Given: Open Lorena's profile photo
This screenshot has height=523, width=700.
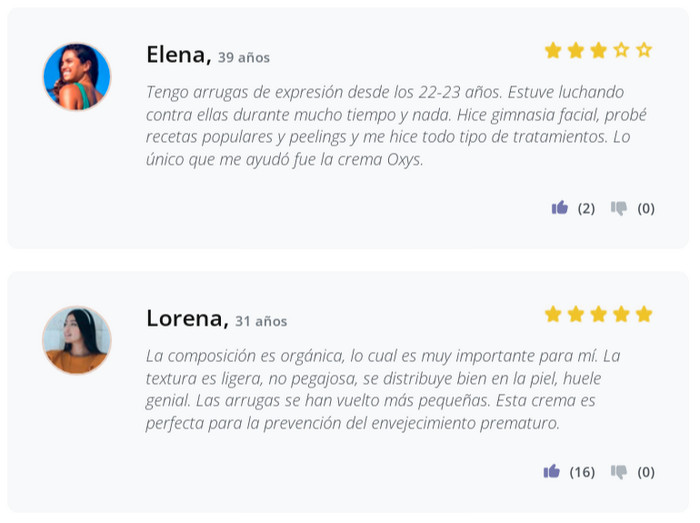Looking at the screenshot, I should point(76,340).
